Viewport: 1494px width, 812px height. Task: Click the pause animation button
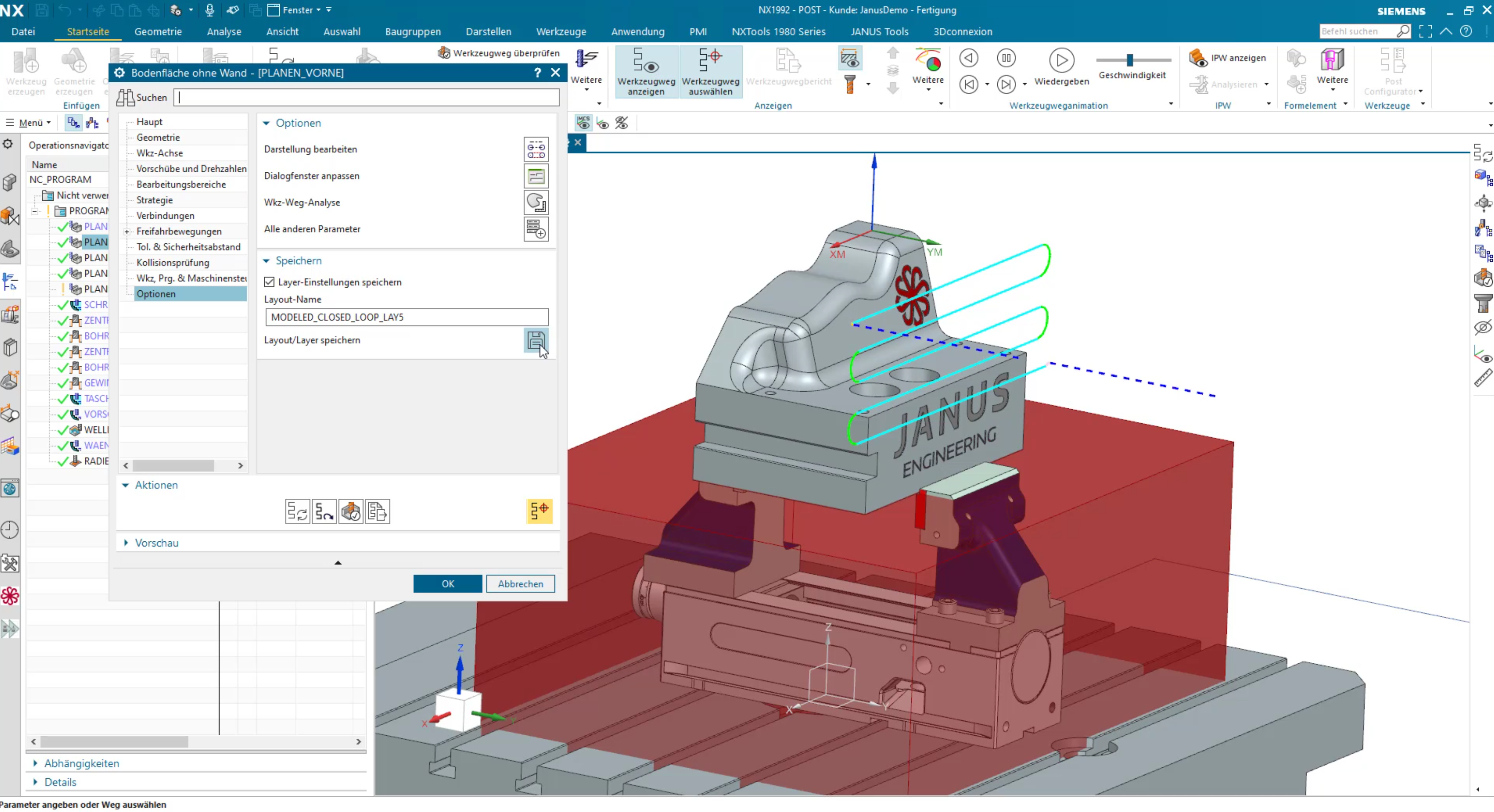click(x=1006, y=58)
